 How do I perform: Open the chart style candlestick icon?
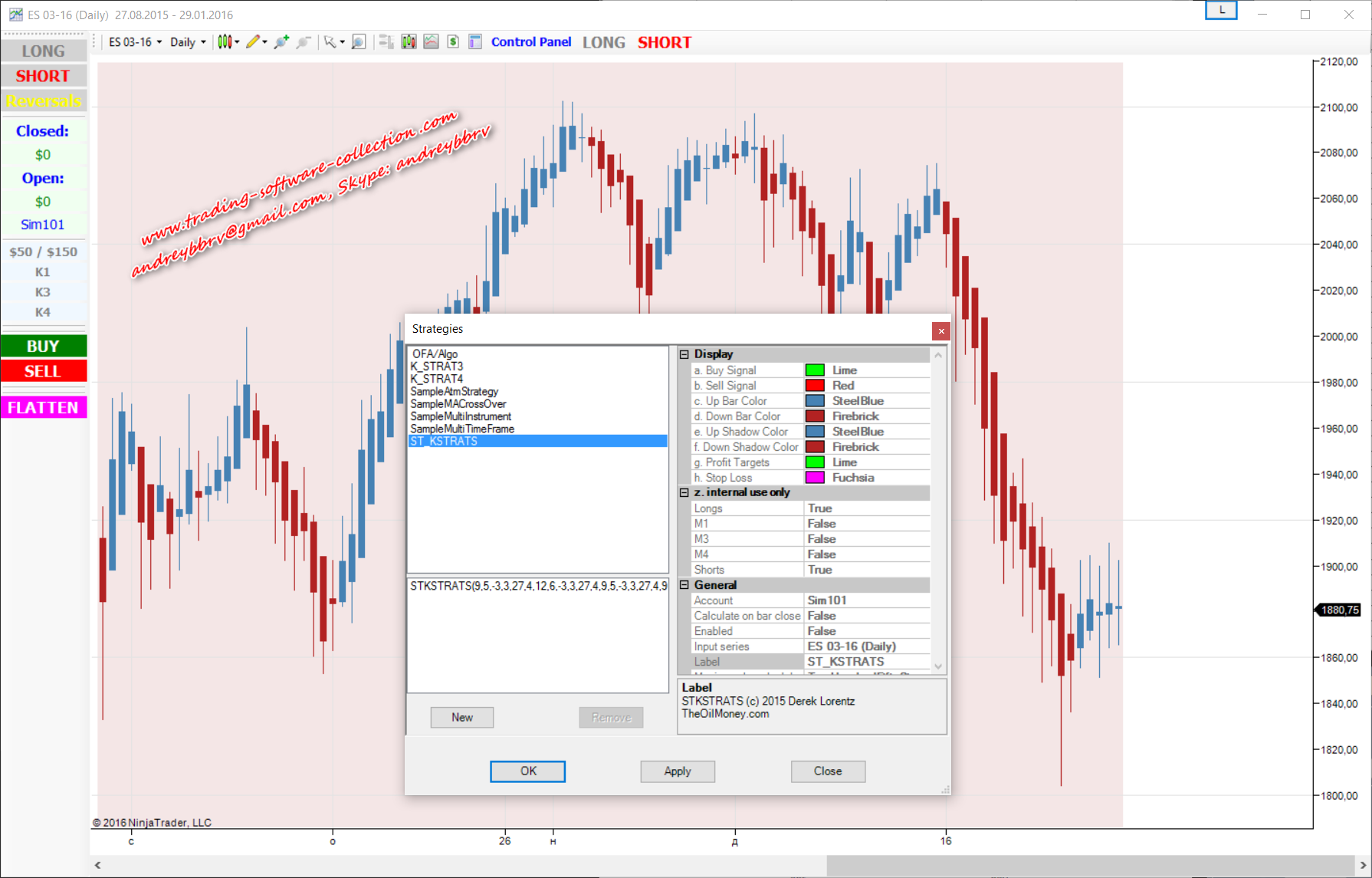click(224, 42)
